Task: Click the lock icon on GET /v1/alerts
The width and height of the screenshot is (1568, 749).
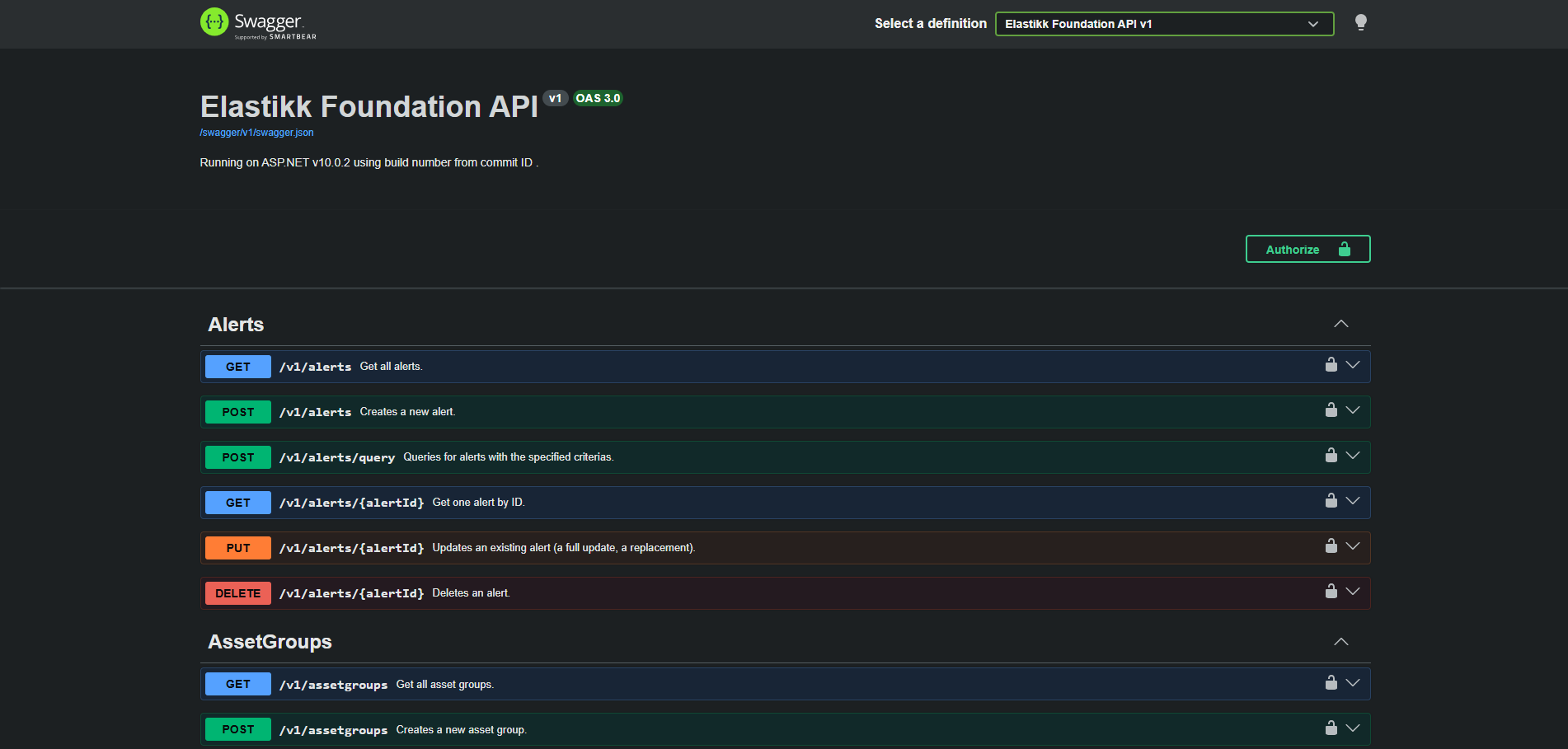Action: coord(1331,365)
